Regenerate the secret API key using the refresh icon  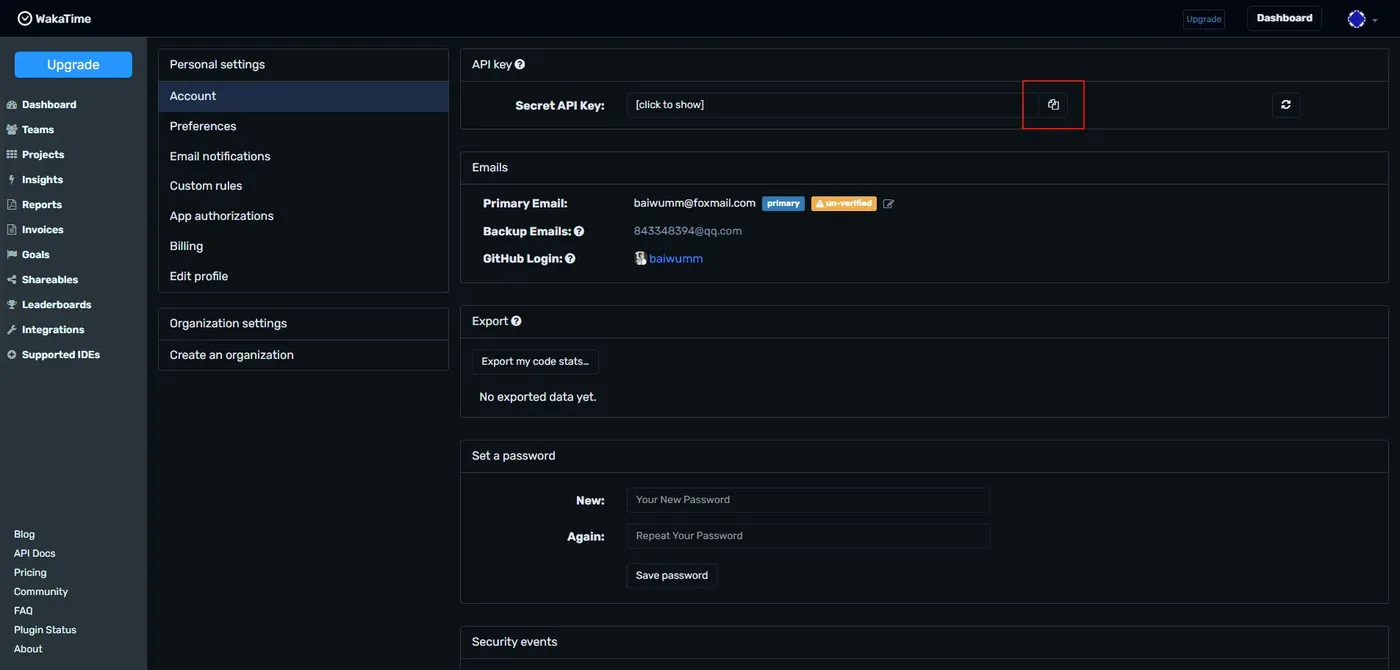point(1286,105)
